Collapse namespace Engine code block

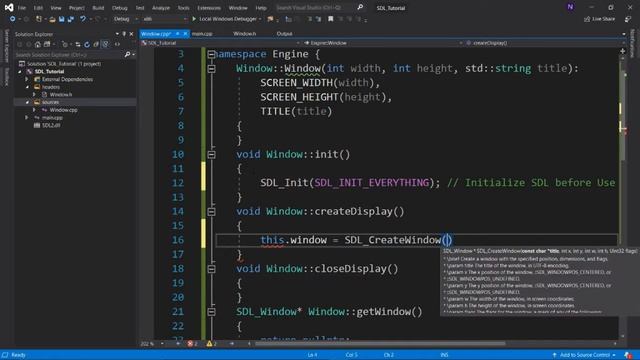click(211, 54)
